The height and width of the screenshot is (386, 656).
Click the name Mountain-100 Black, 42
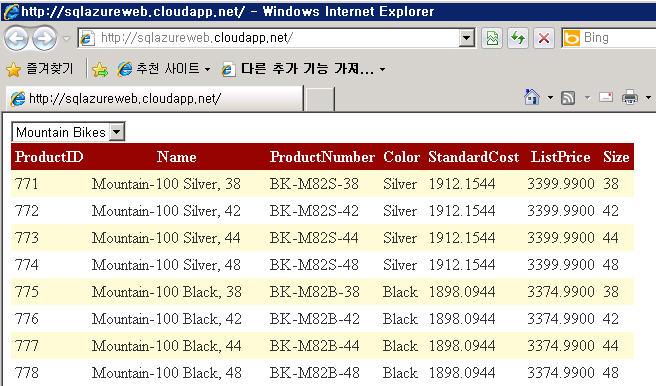[x=167, y=319]
